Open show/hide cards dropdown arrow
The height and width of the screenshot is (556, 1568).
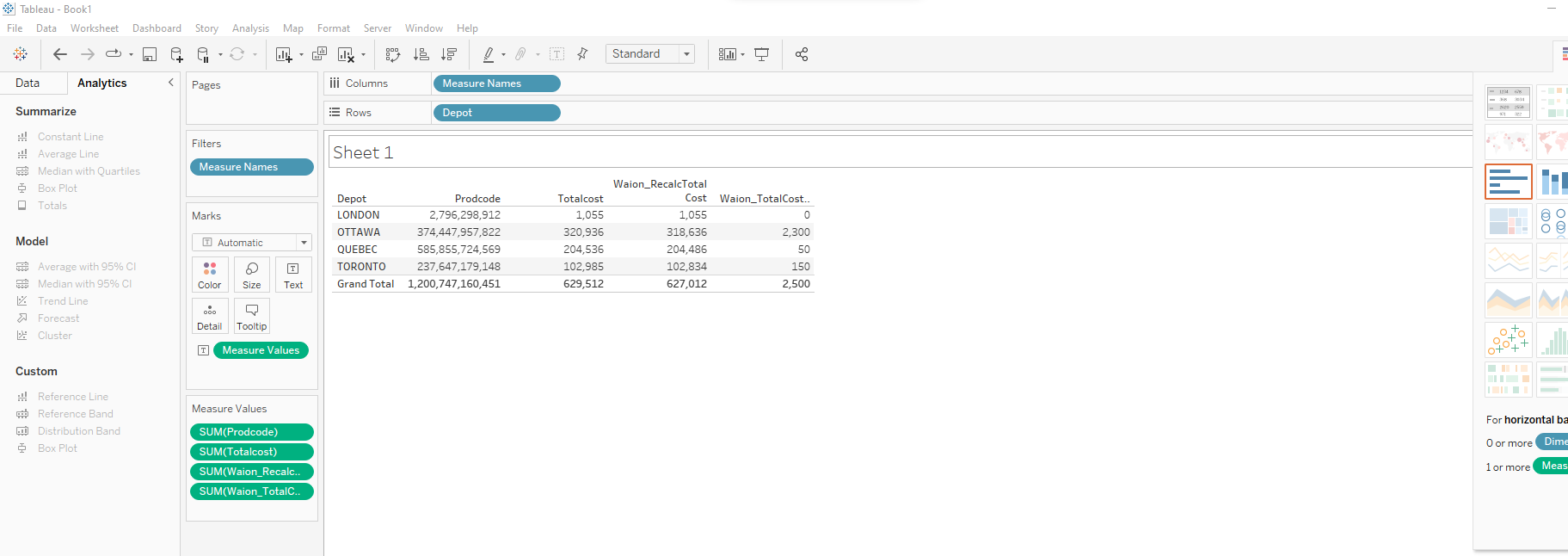[742, 54]
